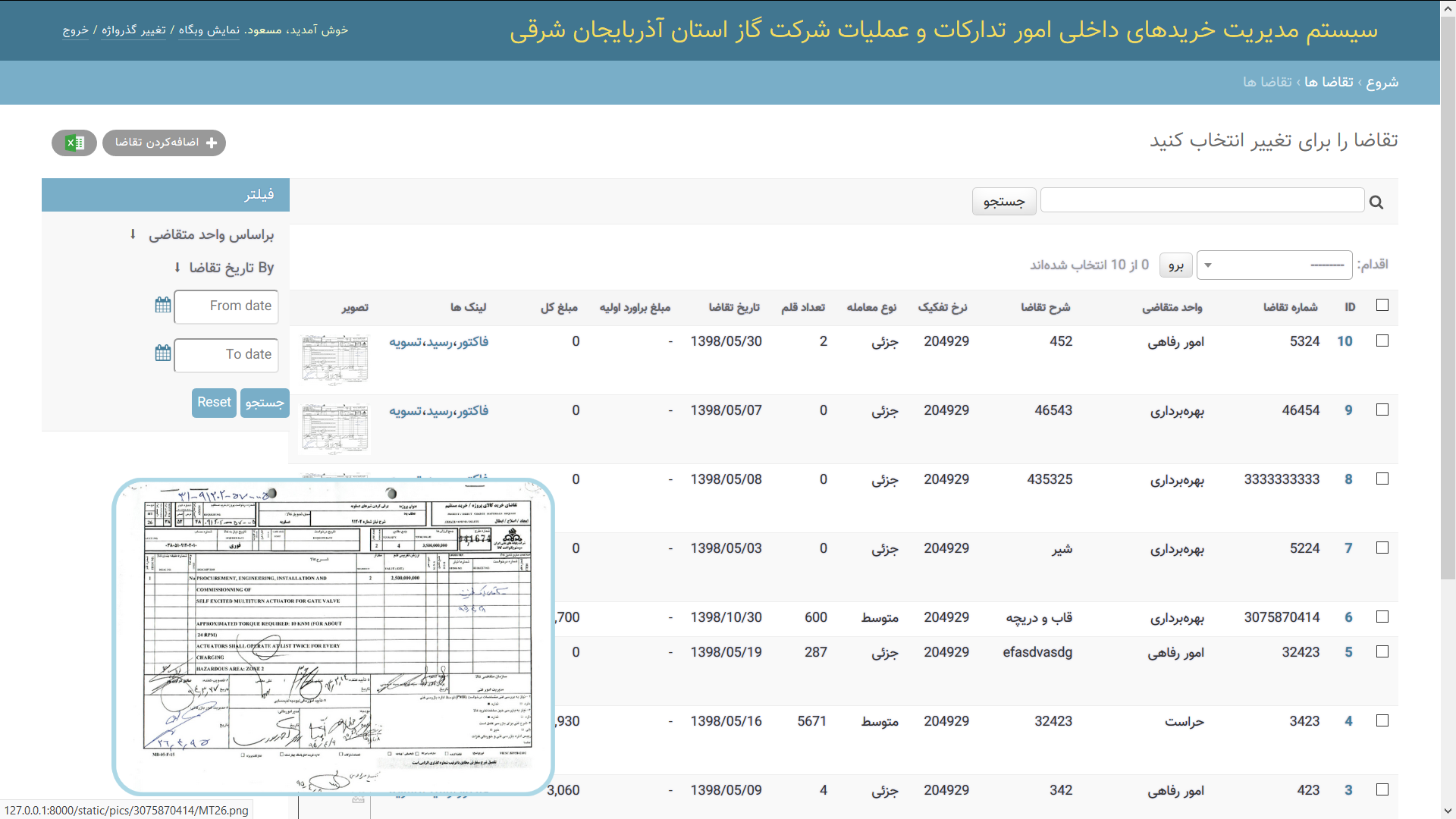Image resolution: width=1456 pixels, height=819 pixels.
Task: Go to تقاضا ها breadcrumb link
Action: [1329, 82]
